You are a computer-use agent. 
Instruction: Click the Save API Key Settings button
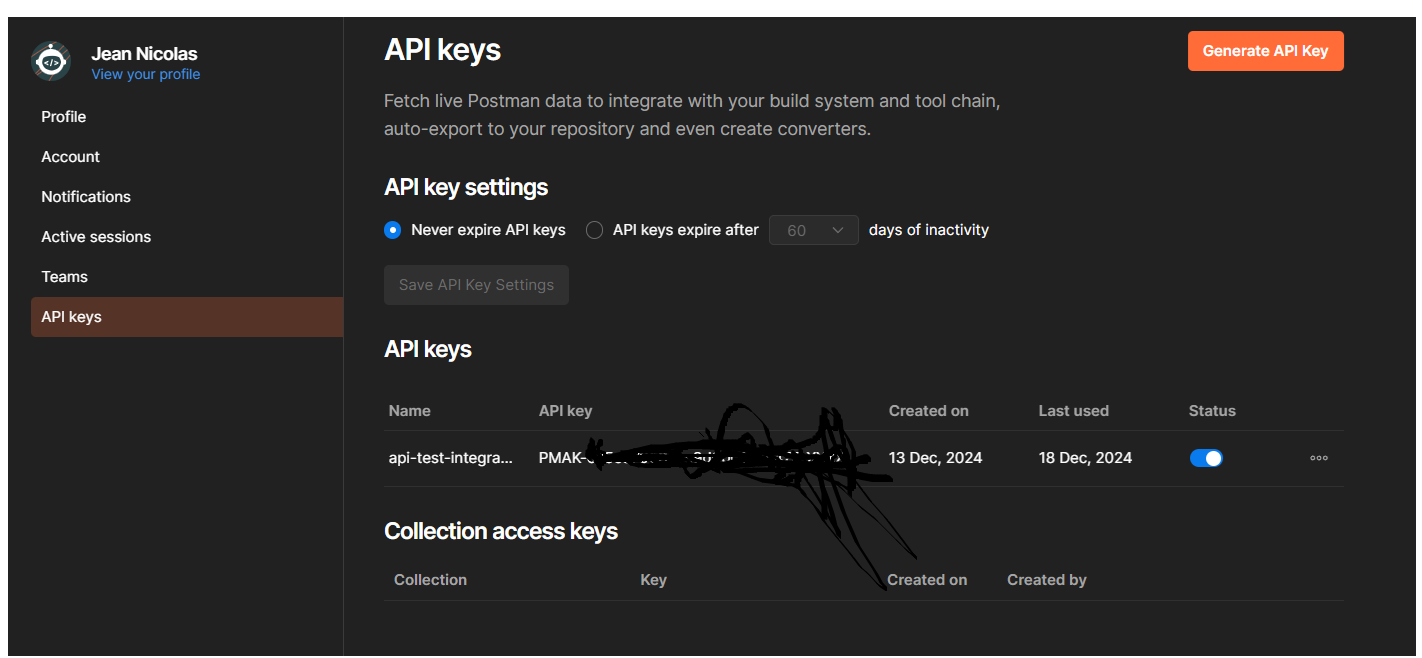click(476, 285)
